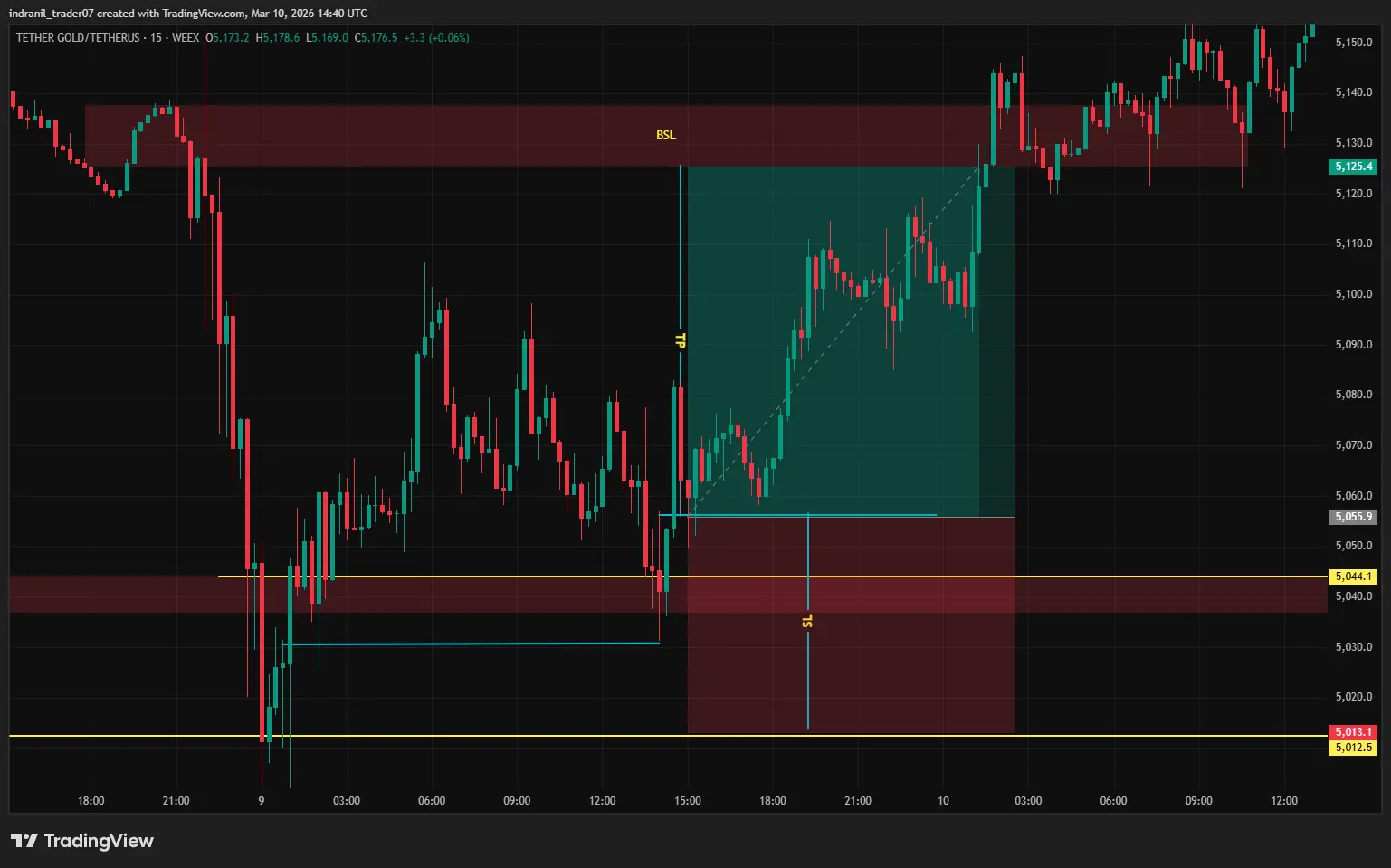Screen dimensions: 1391x868
Task: Click the green 5,125.4 price tag
Action: tap(1354, 167)
